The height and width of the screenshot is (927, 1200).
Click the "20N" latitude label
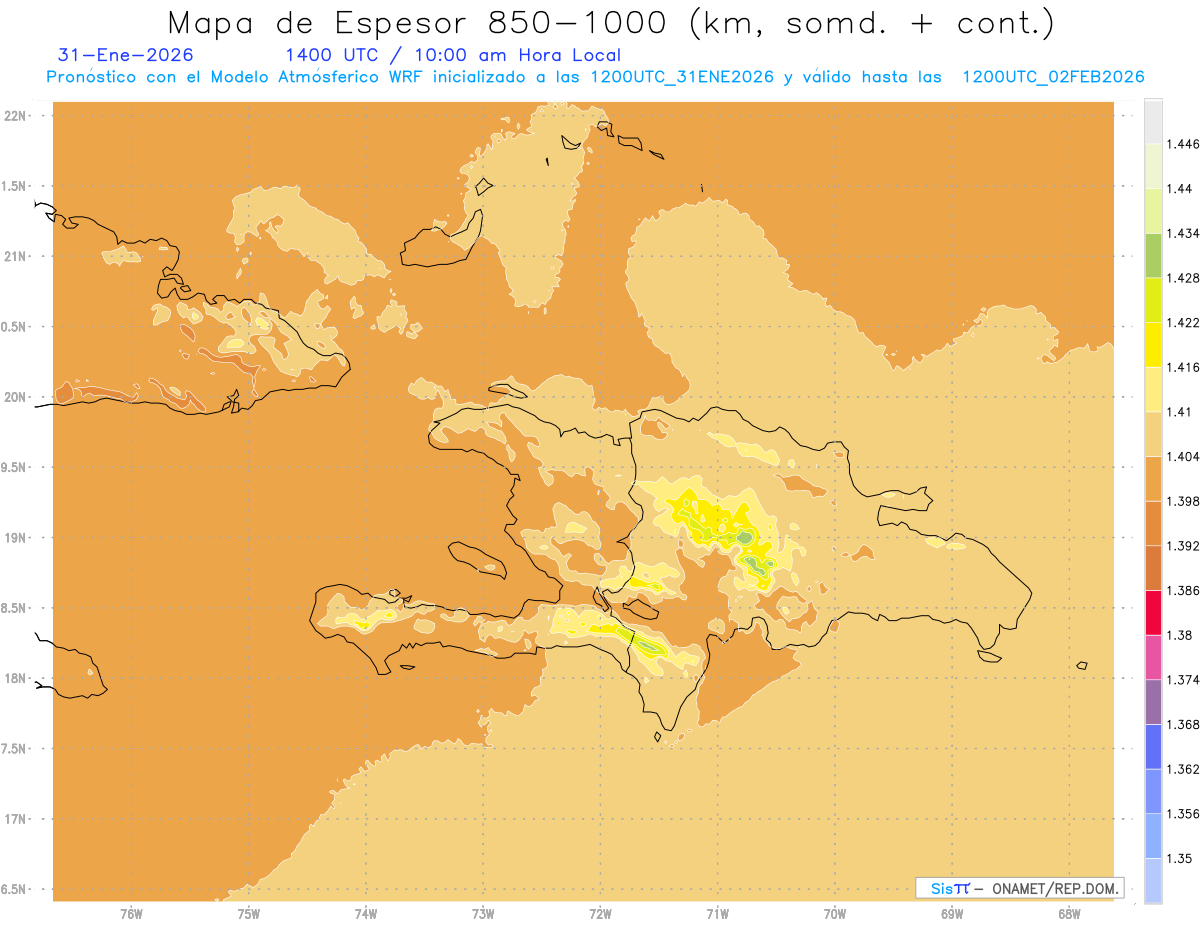(x=15, y=397)
